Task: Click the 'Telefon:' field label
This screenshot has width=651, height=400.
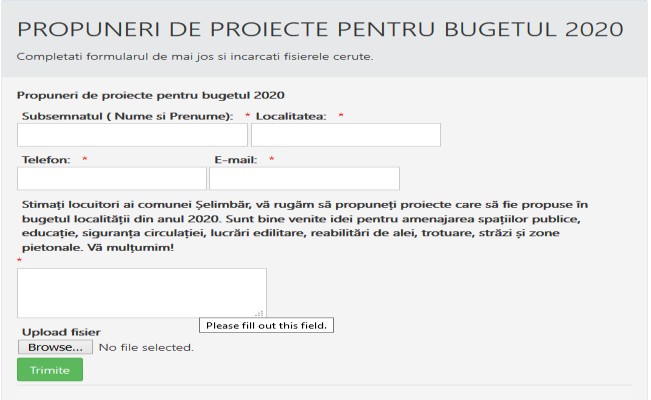Action: pyautogui.click(x=46, y=160)
